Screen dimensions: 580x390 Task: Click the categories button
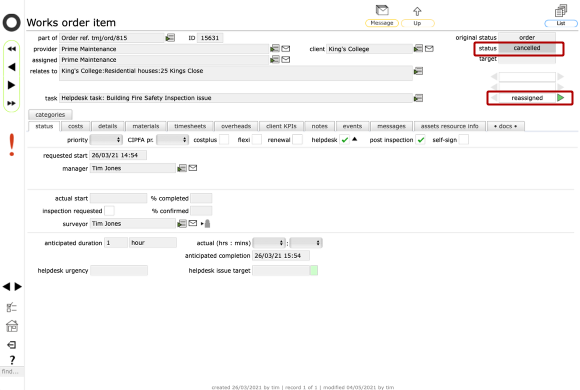click(x=50, y=115)
